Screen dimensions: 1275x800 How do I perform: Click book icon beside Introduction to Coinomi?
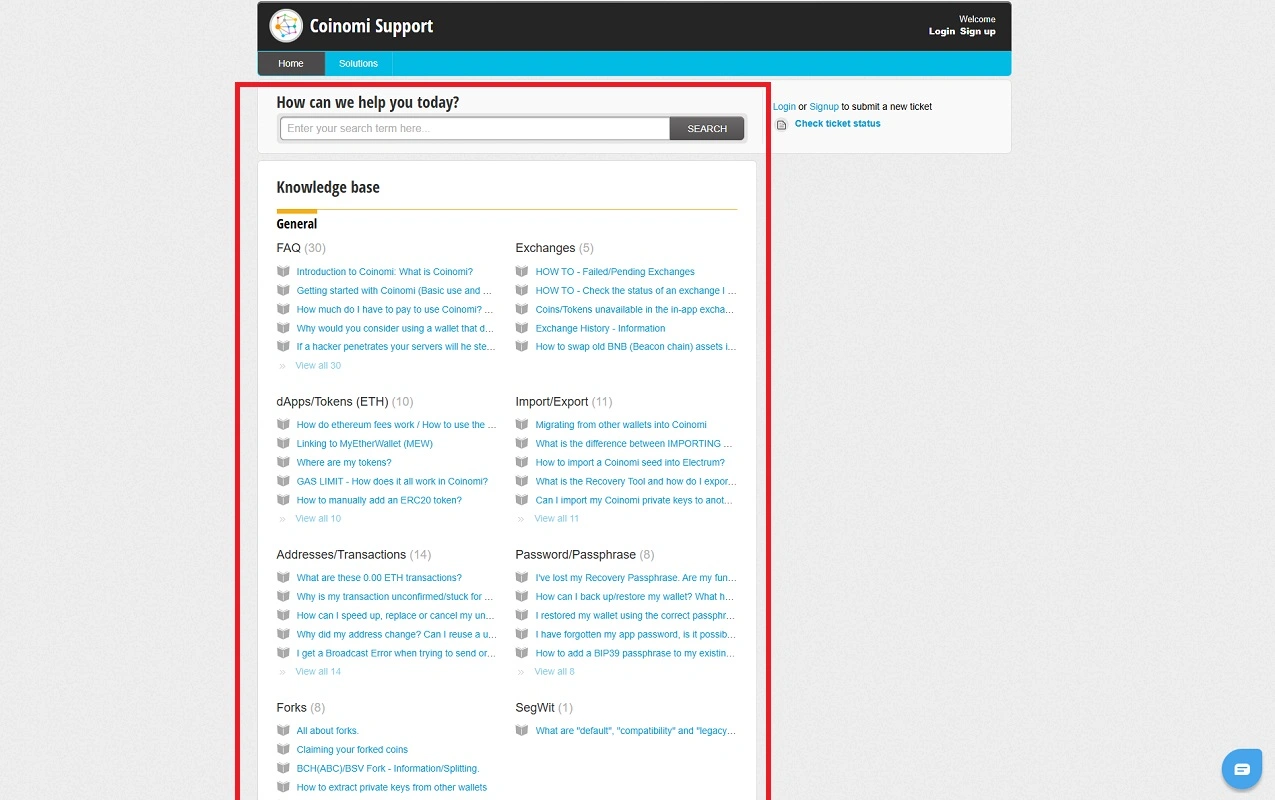(x=283, y=272)
